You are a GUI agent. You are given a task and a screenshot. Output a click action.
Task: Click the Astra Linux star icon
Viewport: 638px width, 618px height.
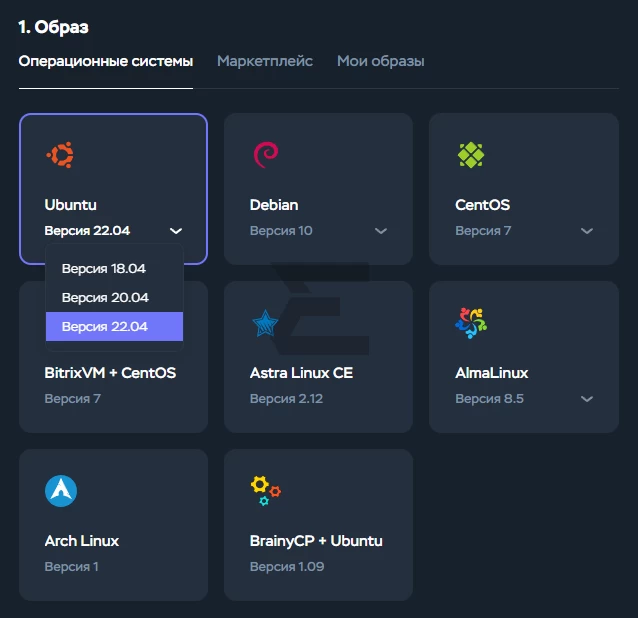tap(265, 323)
